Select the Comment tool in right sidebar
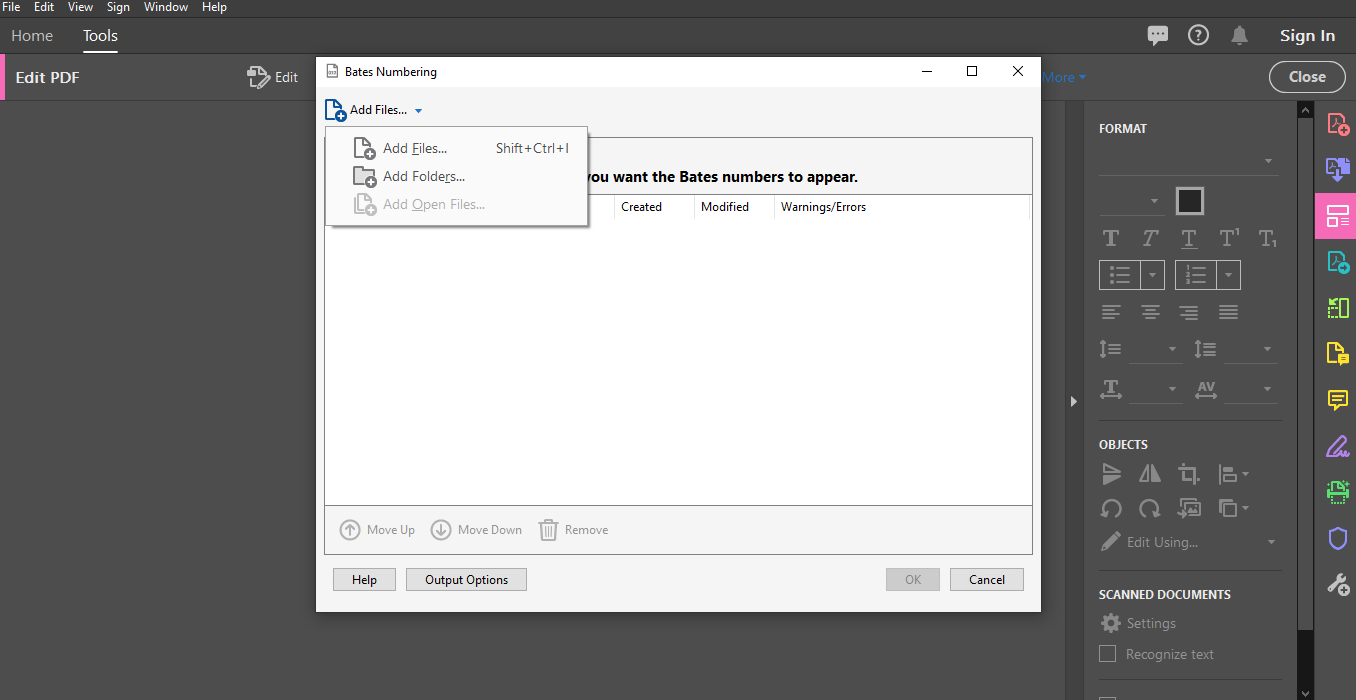This screenshot has width=1356, height=700. [x=1337, y=400]
